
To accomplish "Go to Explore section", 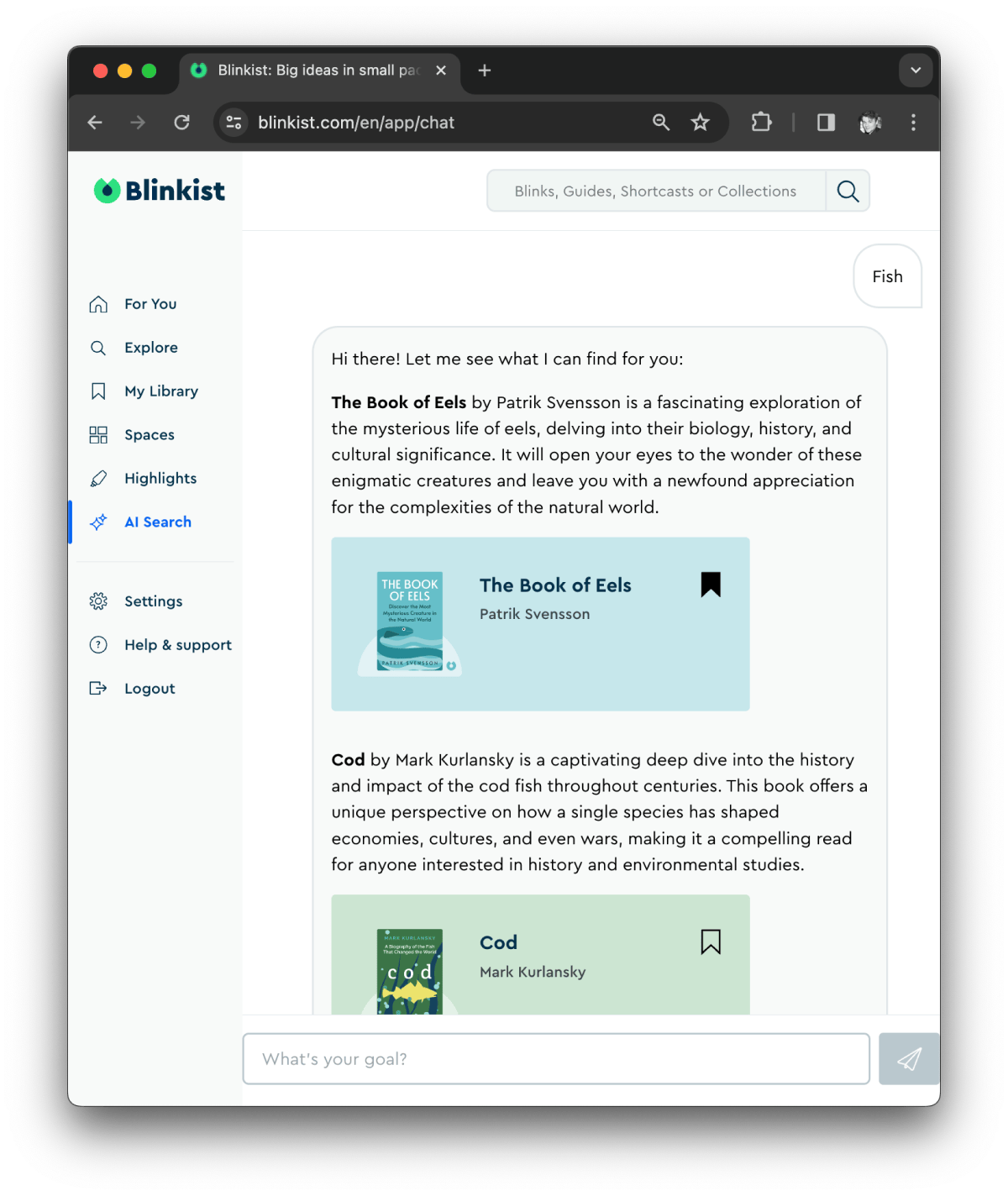I will (x=151, y=348).
